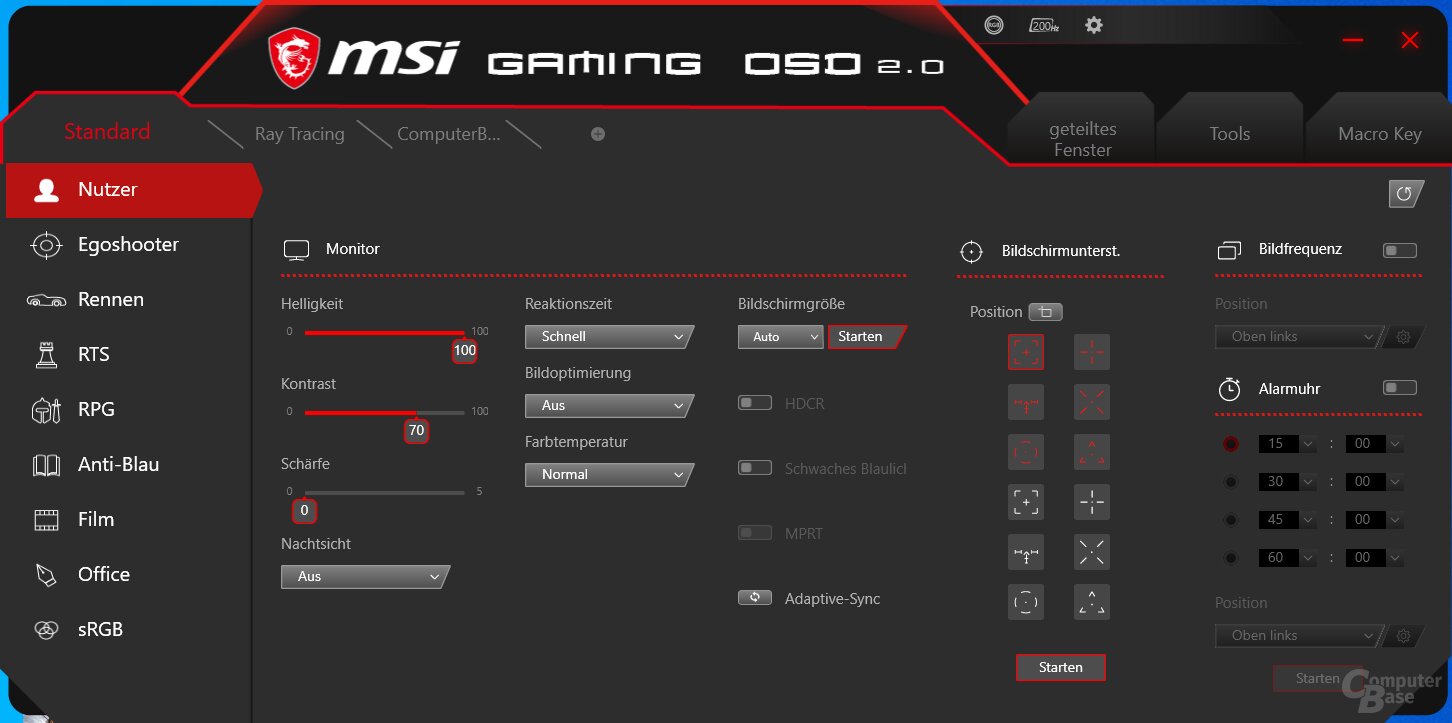
Task: Select the 30 minute alarm radio button
Action: [x=1231, y=482]
